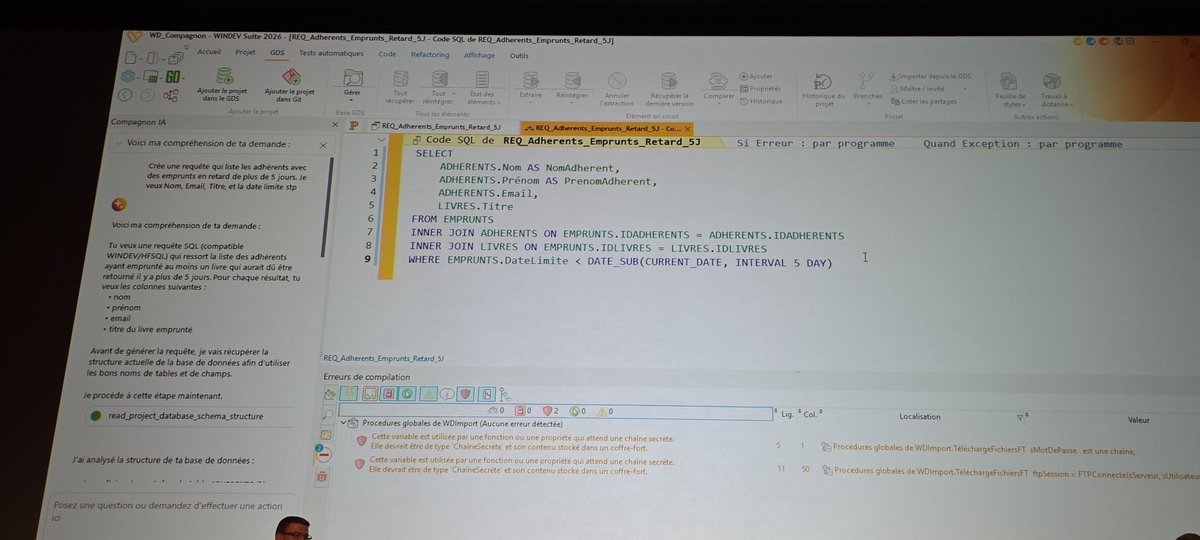
Task: Click Ajouter le projet dans Git
Action: (x=290, y=84)
